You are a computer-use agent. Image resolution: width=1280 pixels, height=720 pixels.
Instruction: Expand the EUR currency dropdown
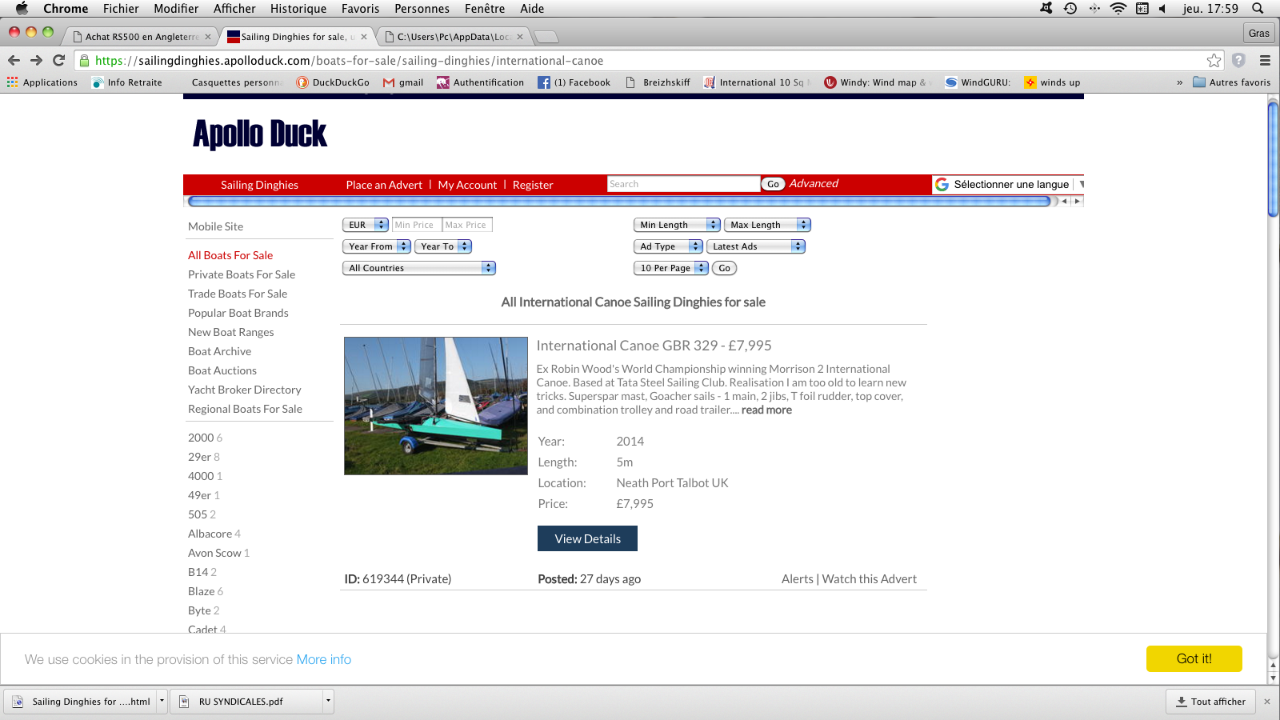pyautogui.click(x=366, y=225)
